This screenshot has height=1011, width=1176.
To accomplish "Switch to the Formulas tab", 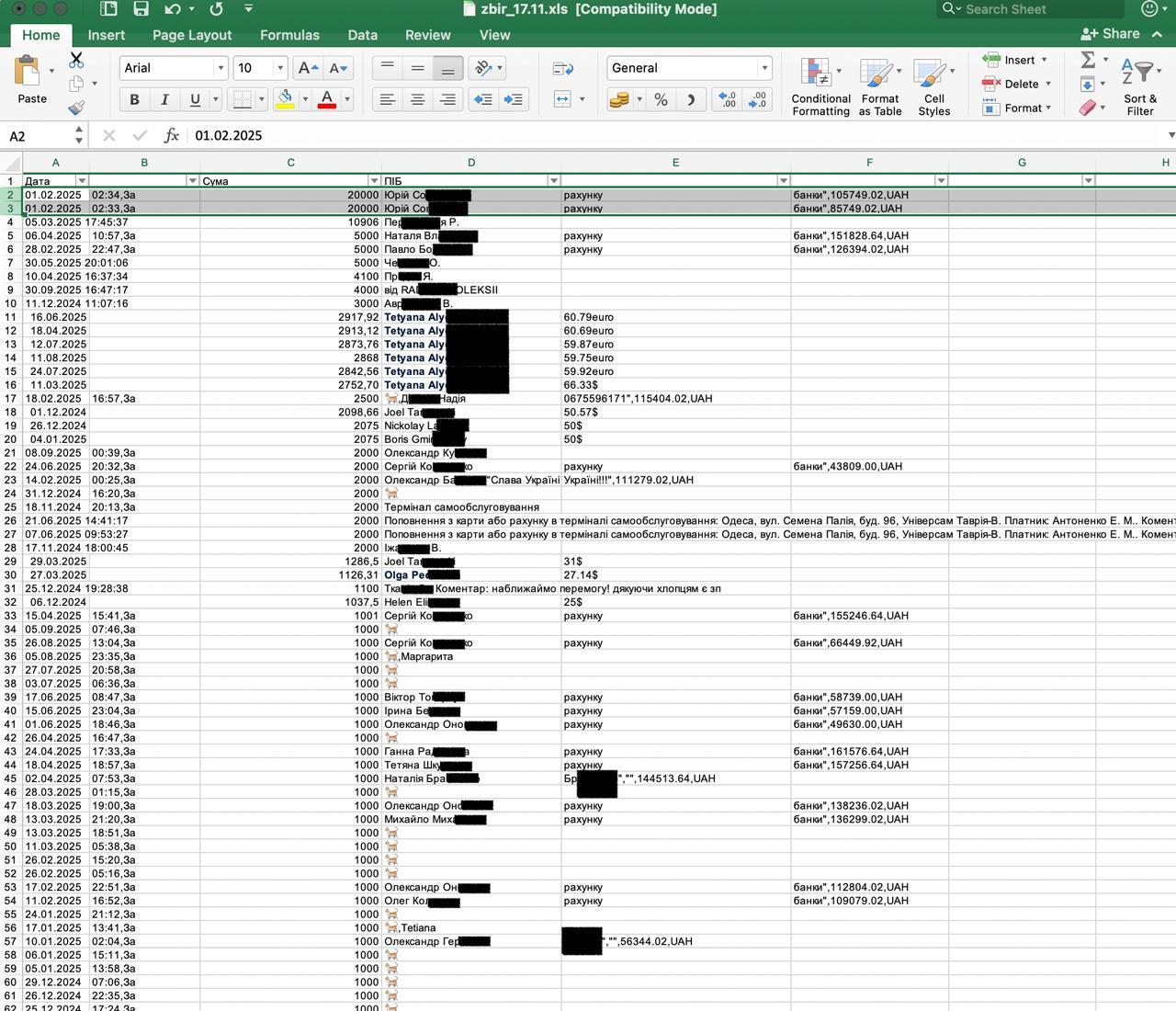I will tap(289, 35).
